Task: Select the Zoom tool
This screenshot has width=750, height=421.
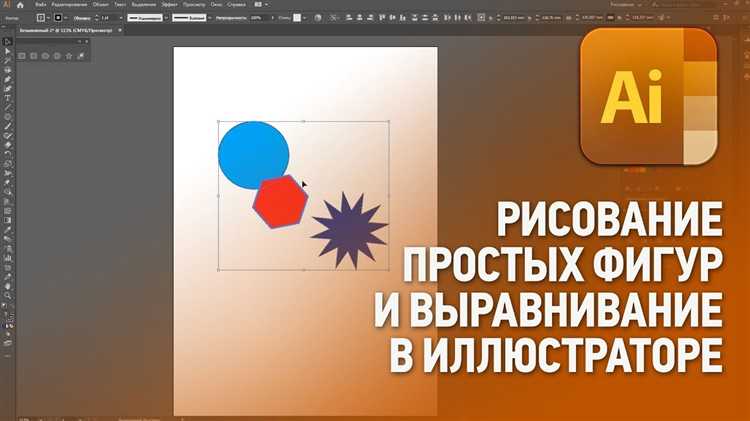Action: [7, 295]
